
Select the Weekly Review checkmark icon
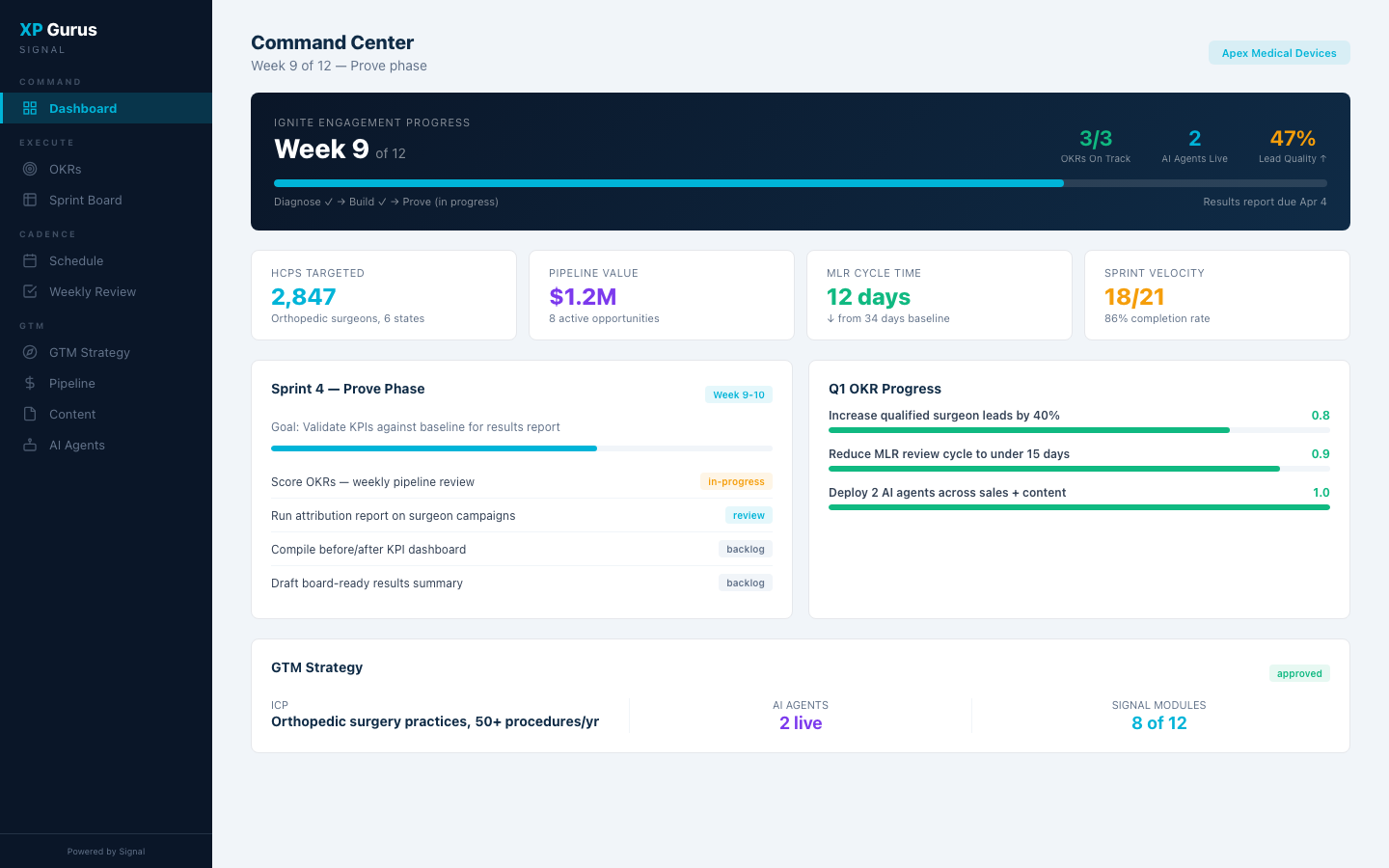click(x=29, y=291)
